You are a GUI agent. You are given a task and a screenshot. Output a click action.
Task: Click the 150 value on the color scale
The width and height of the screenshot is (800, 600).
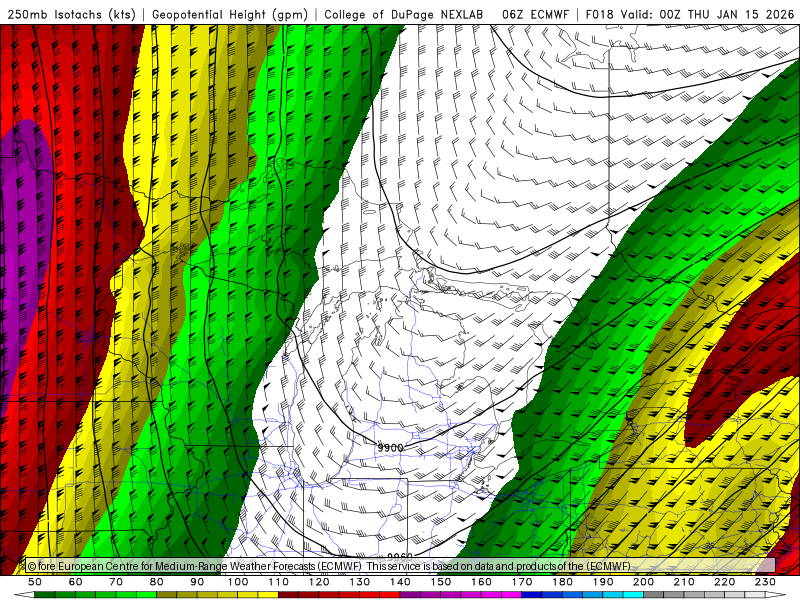(x=440, y=582)
